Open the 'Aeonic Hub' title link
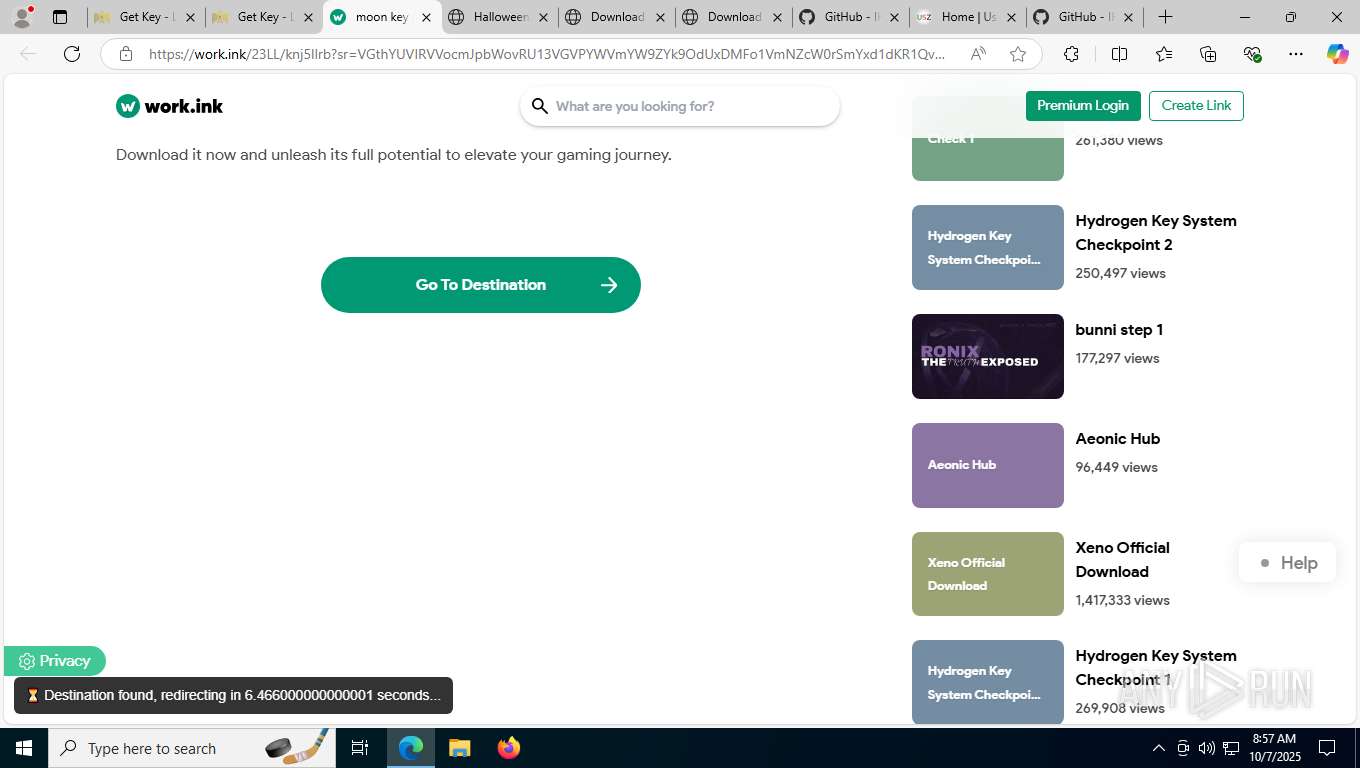The height and width of the screenshot is (768, 1360). 1118,439
